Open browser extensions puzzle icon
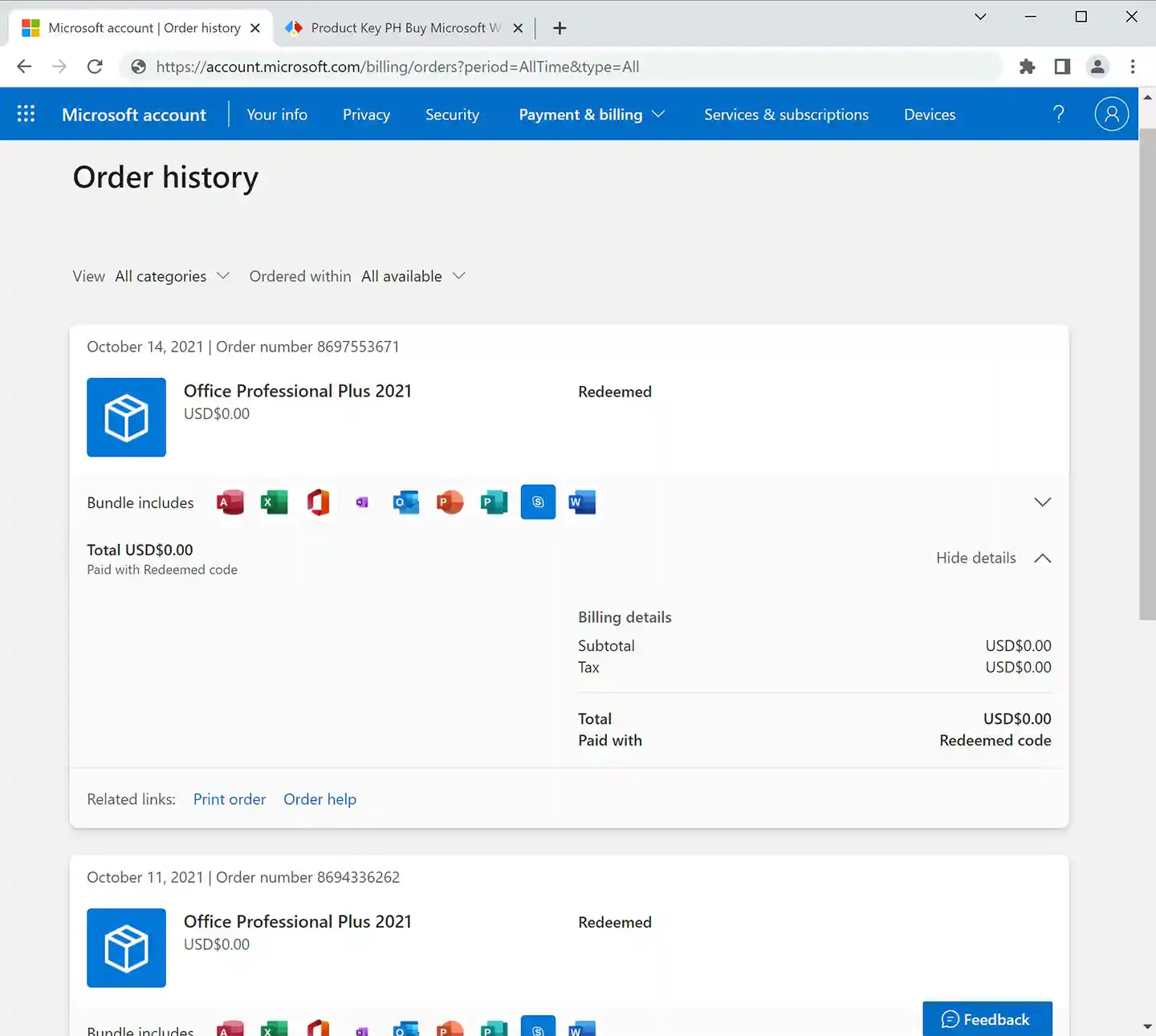Screen dimensions: 1156x1036 (x=1027, y=67)
